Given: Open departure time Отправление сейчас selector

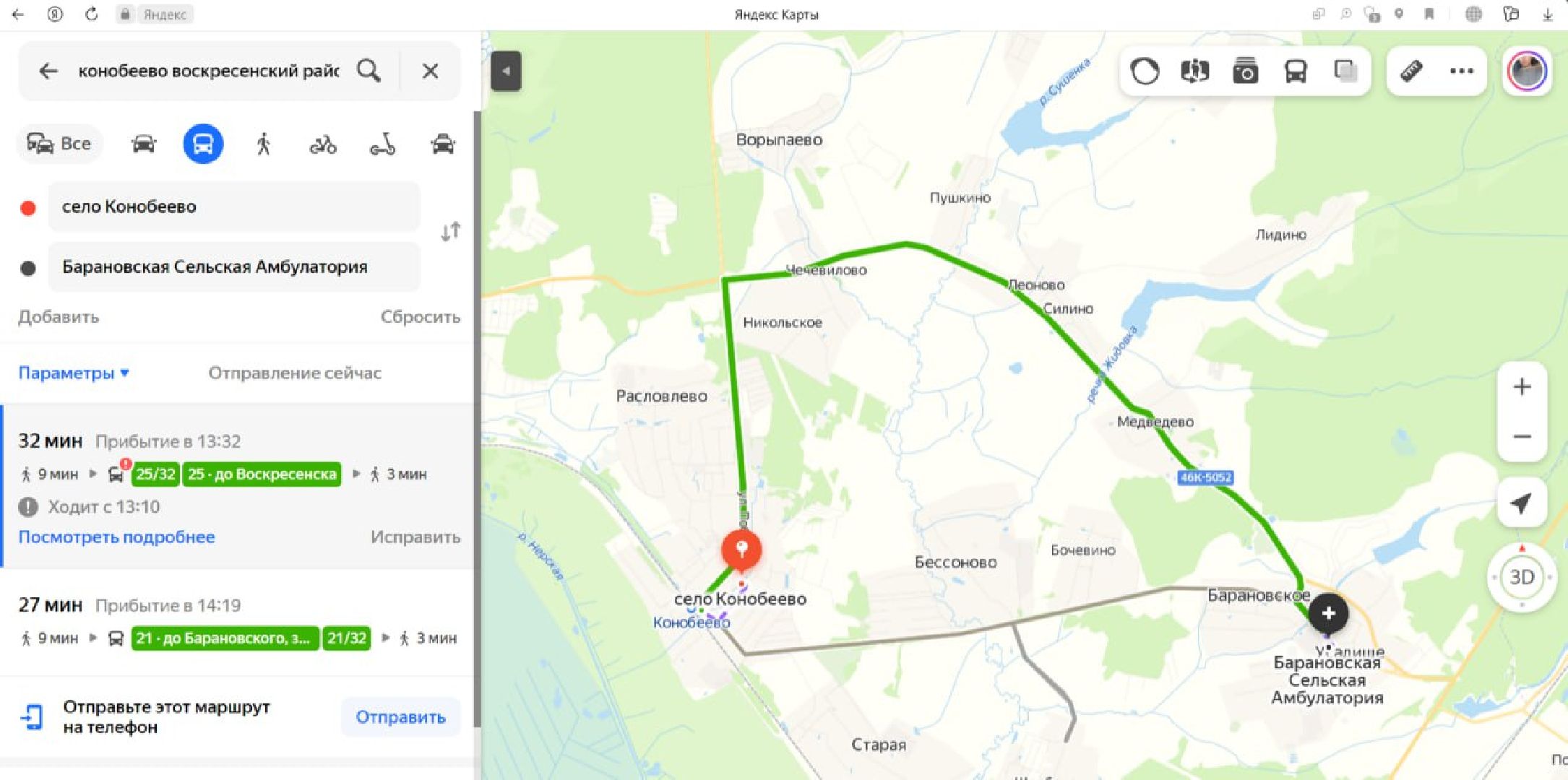Looking at the screenshot, I should coord(295,373).
